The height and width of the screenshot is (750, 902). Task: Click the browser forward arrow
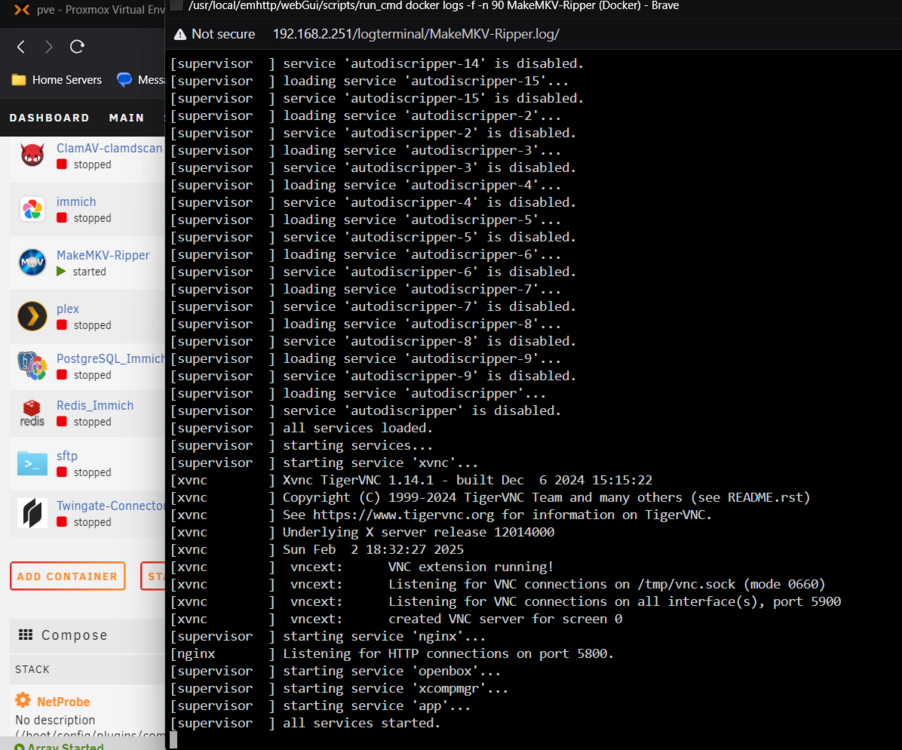click(49, 47)
